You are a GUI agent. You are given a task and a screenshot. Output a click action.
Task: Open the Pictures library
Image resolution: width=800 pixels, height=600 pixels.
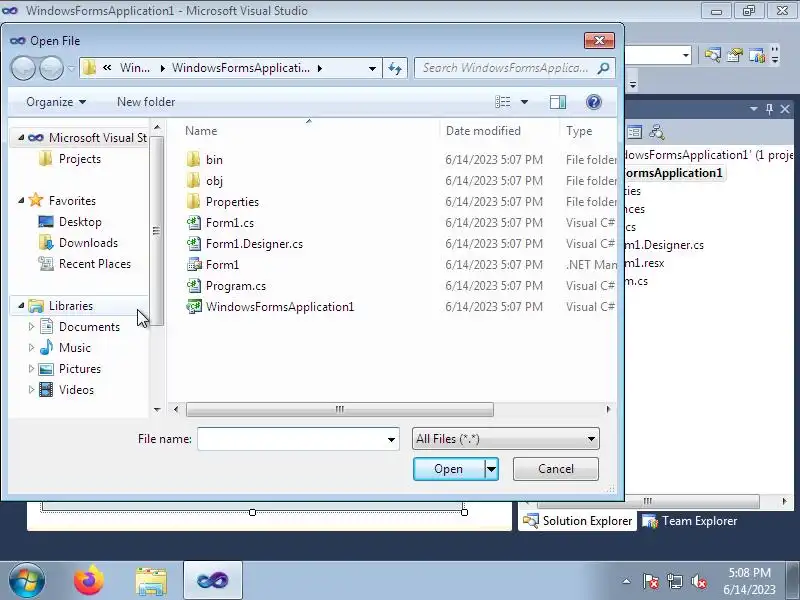coord(80,368)
